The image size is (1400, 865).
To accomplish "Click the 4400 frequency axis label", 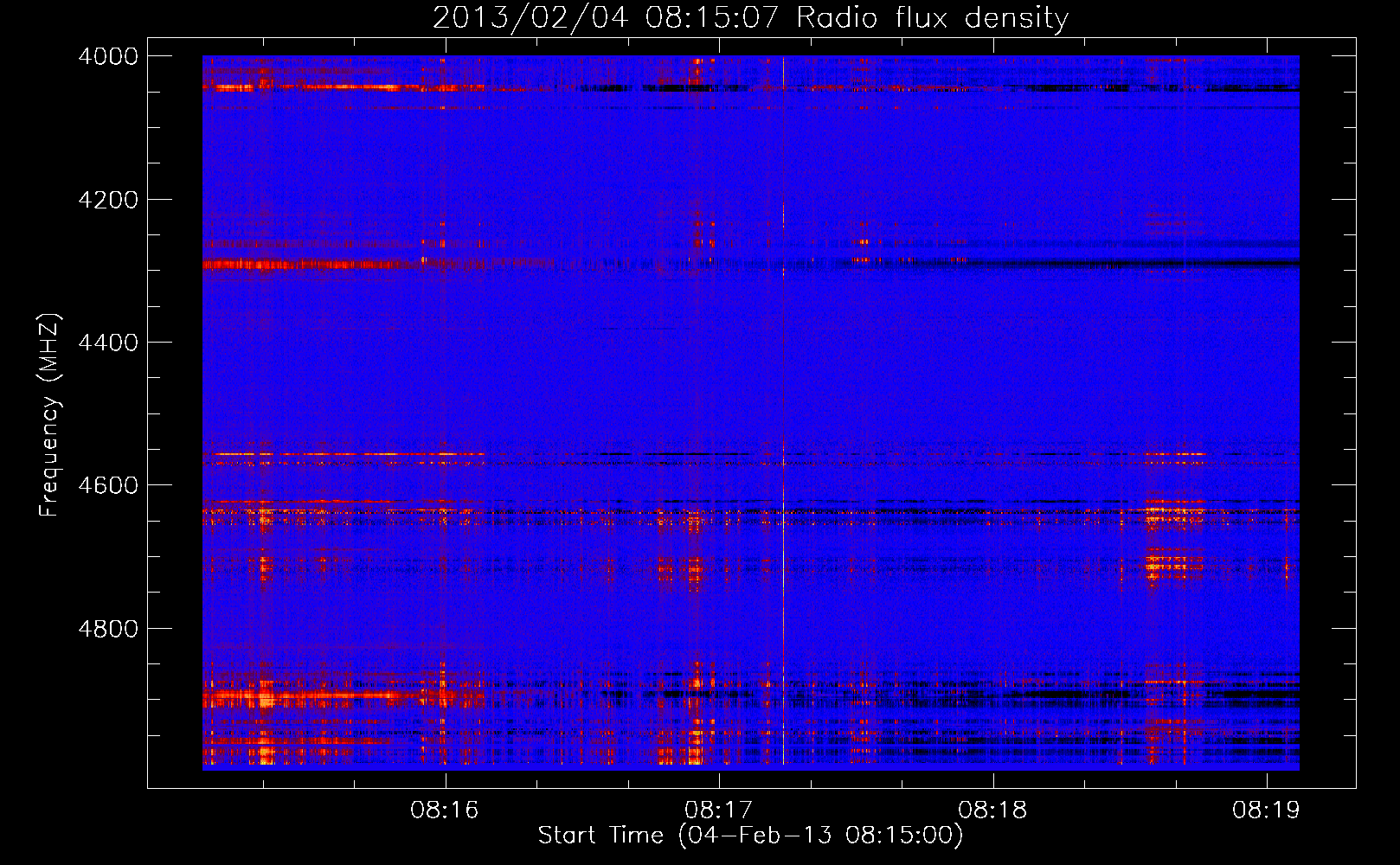I will [108, 343].
